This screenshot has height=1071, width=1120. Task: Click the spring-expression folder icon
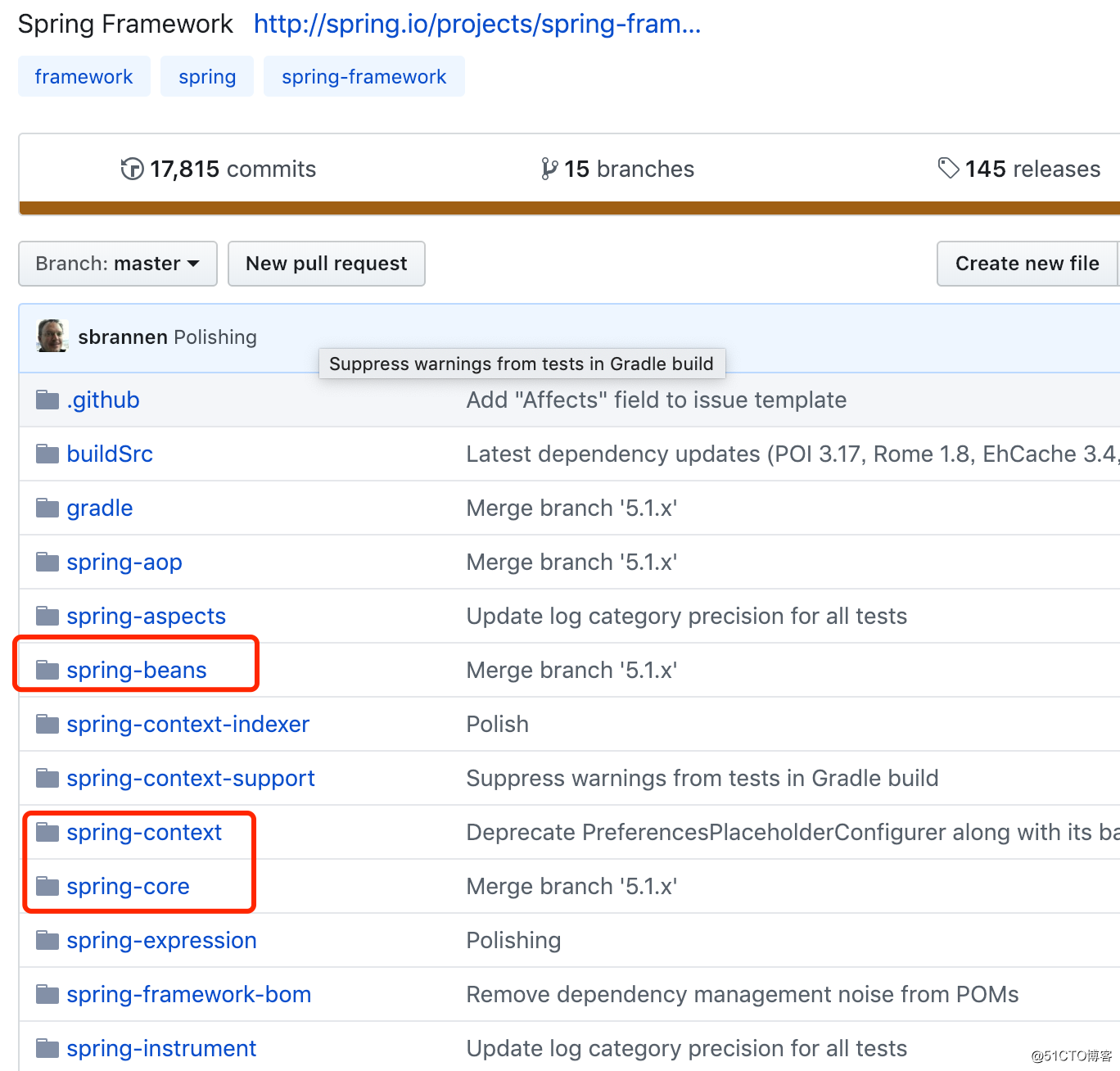[x=47, y=940]
